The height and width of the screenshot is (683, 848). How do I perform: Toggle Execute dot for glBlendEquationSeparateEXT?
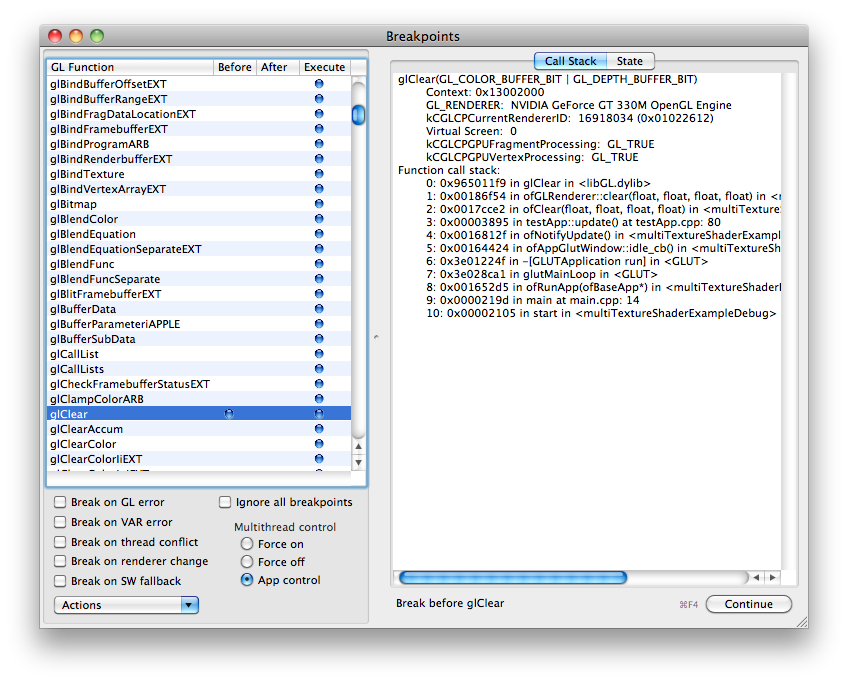click(319, 249)
